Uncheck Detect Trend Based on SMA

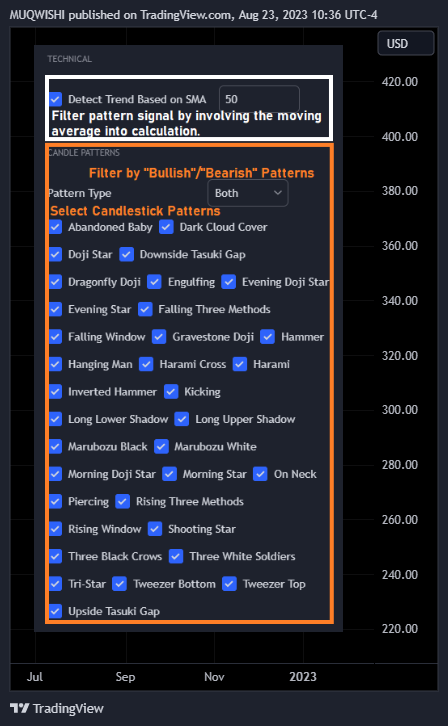pyautogui.click(x=56, y=99)
